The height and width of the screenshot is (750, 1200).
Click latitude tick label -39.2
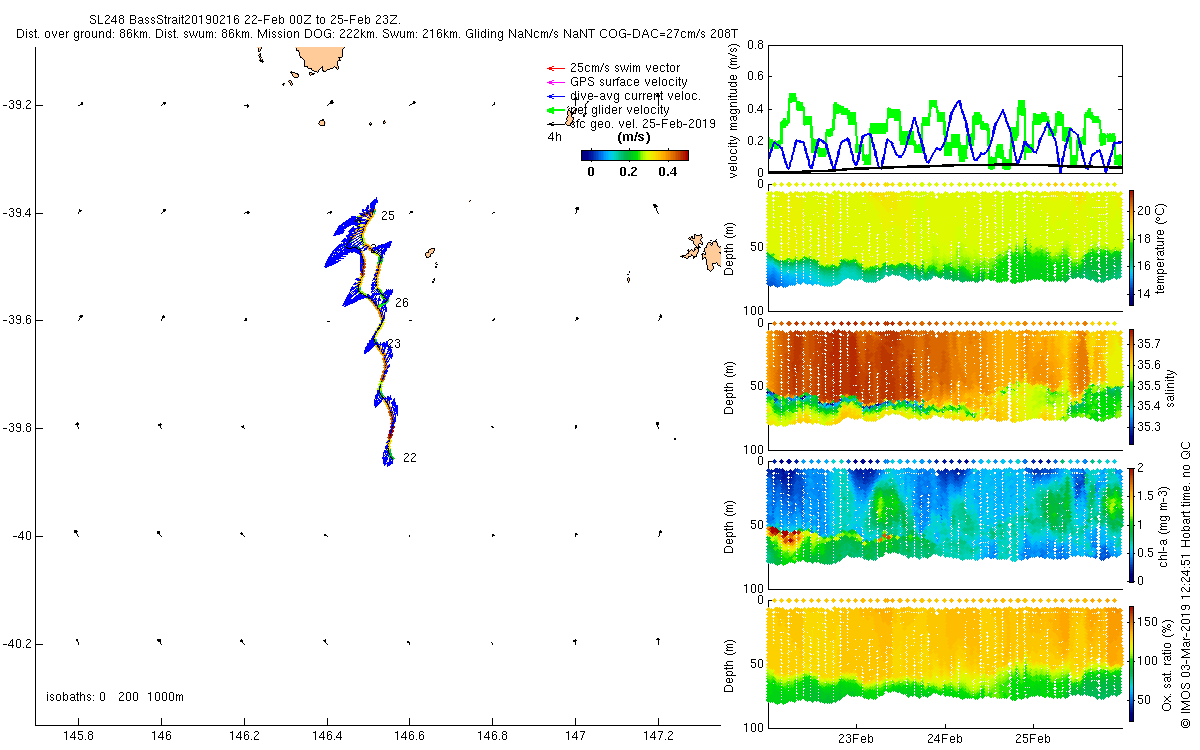(18, 105)
